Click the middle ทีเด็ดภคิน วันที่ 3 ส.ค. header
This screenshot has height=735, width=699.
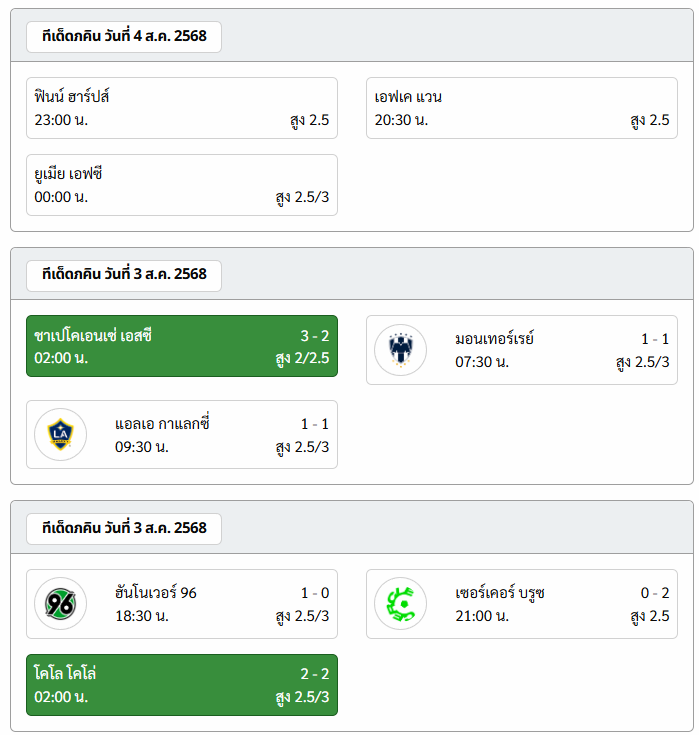[124, 275]
